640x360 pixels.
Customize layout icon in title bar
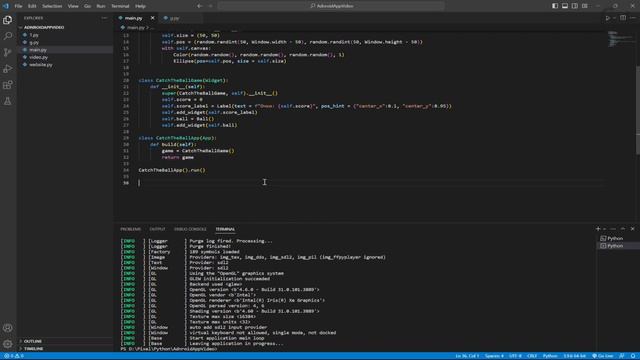point(585,6)
